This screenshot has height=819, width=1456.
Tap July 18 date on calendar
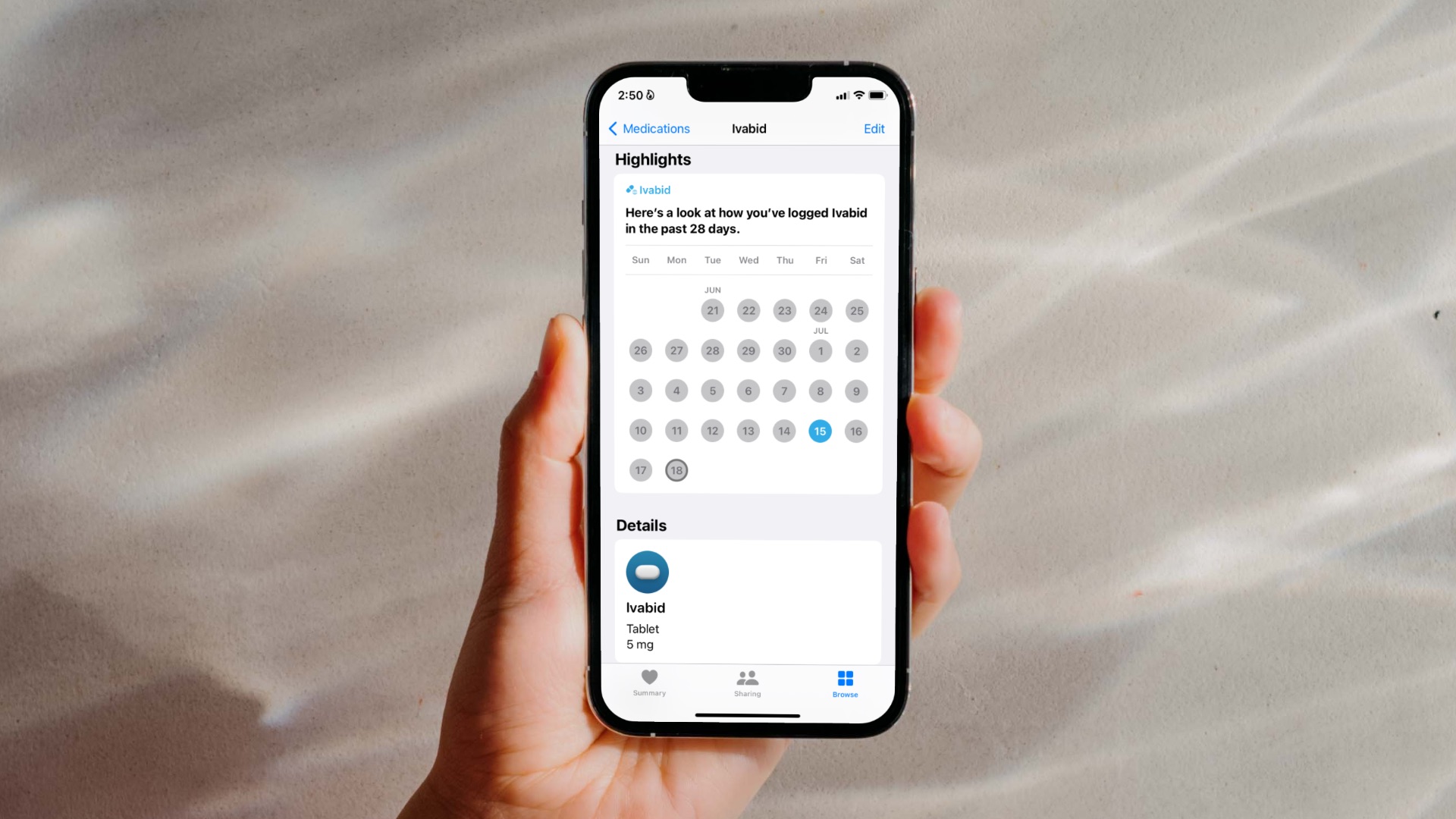[x=676, y=470]
